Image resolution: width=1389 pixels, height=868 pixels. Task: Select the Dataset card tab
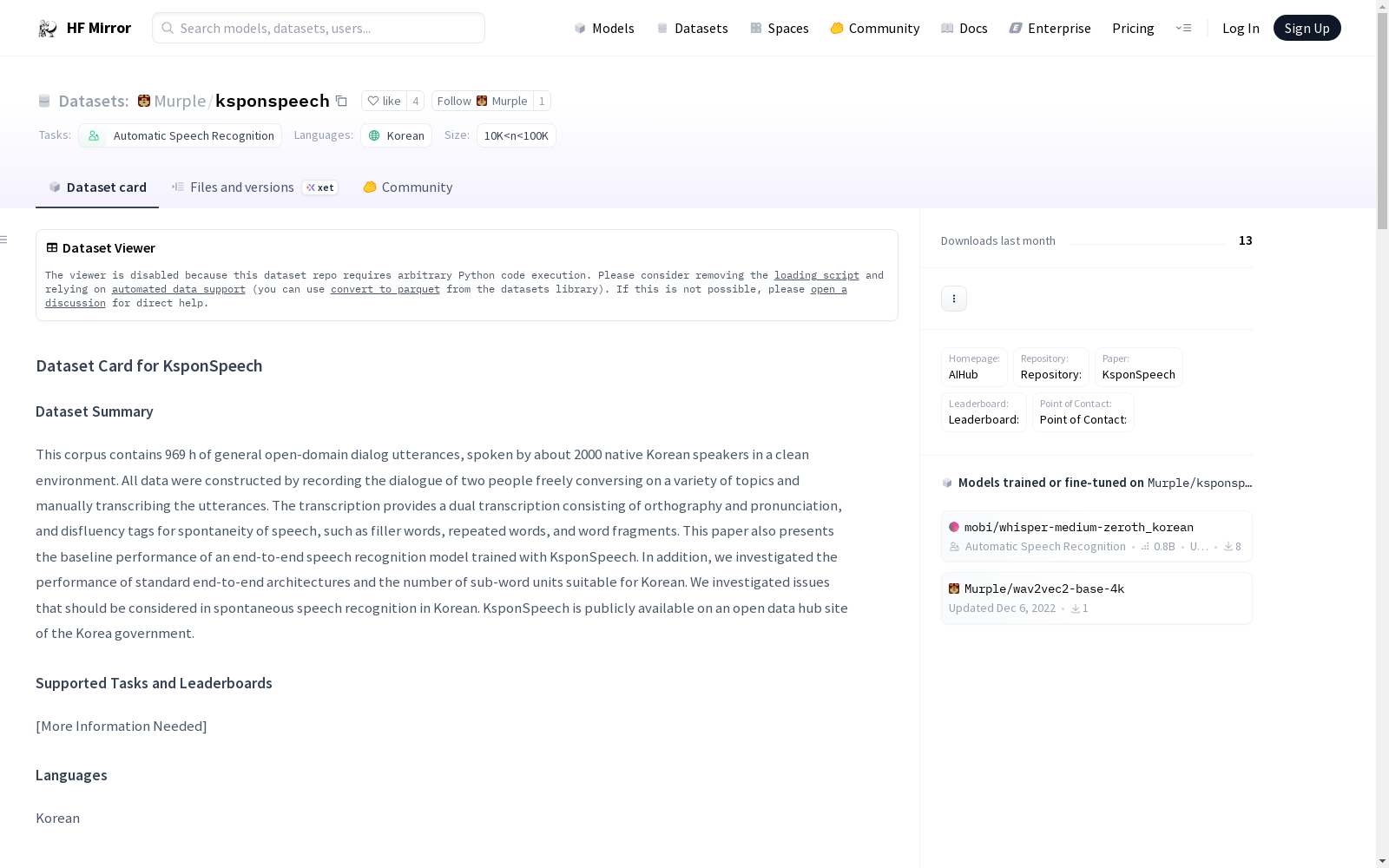click(97, 187)
